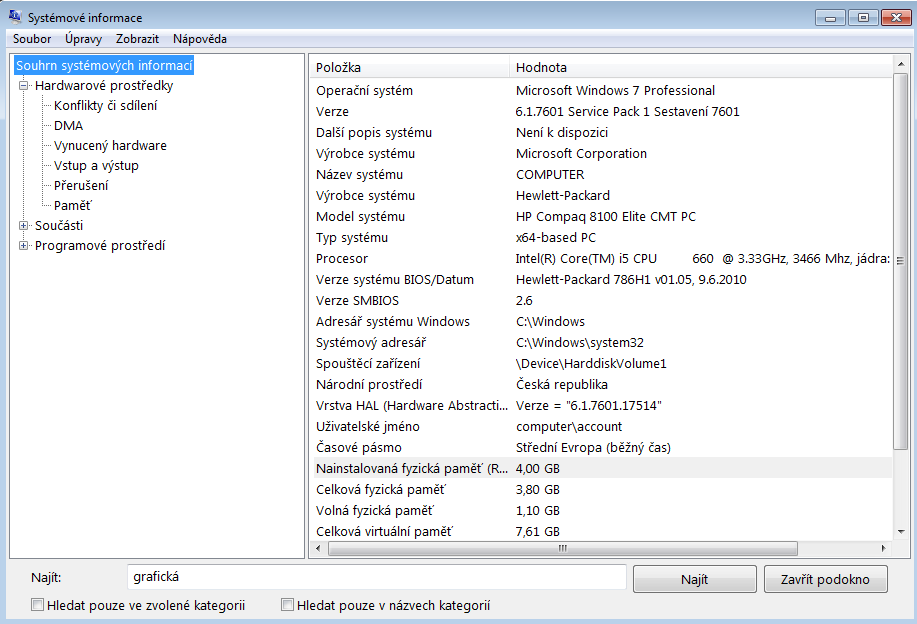Image resolution: width=917 pixels, height=624 pixels.
Task: Collapse the Hardwarové prostředky tree node
Action: 24,86
